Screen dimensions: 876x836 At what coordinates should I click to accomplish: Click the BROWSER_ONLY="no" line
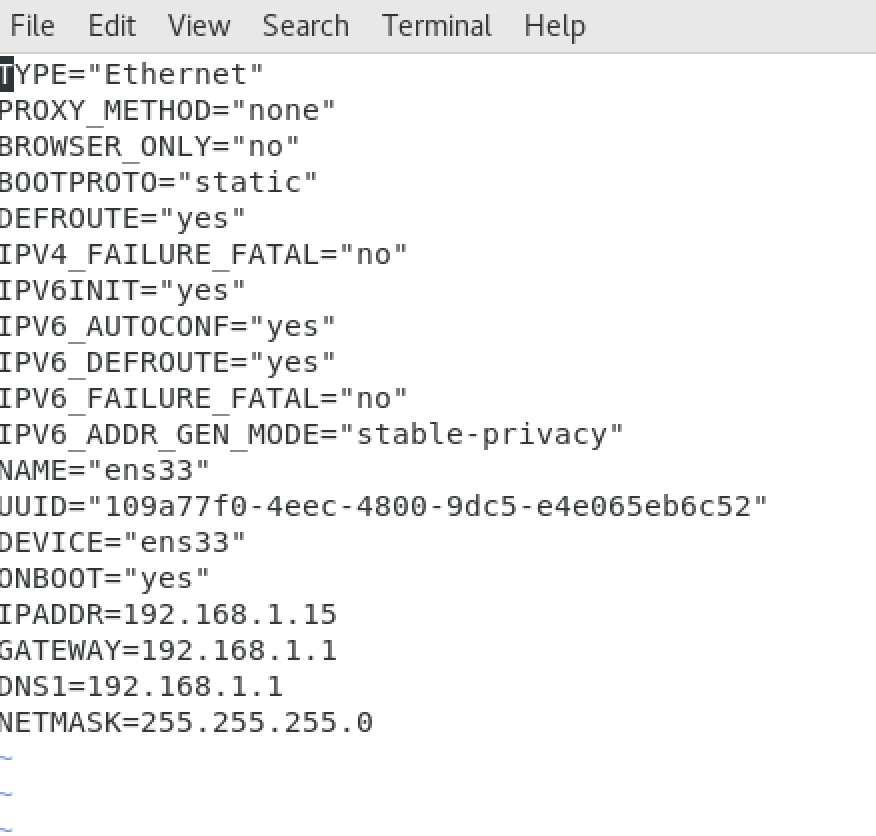click(x=149, y=147)
